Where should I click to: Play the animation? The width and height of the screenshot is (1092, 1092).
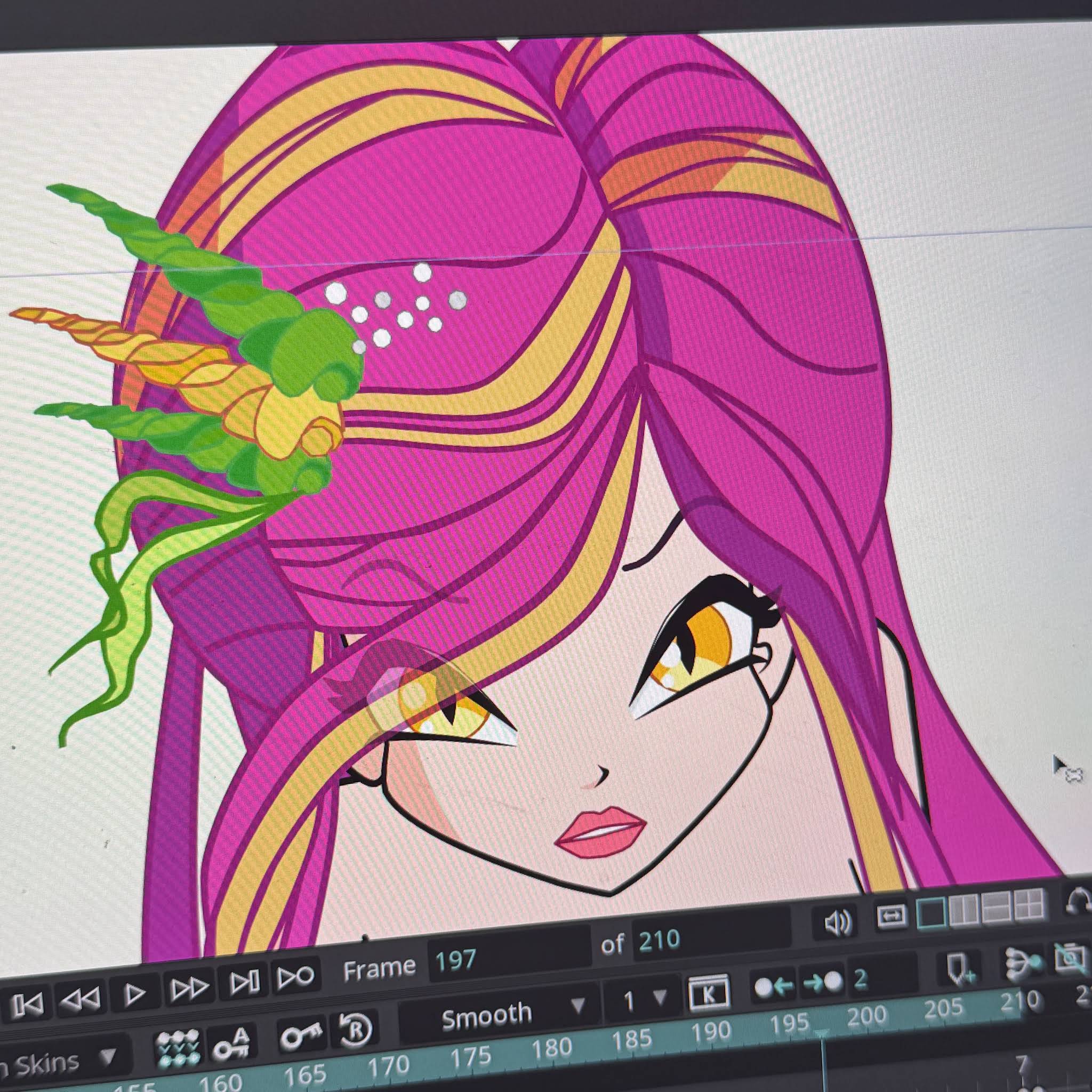[134, 993]
